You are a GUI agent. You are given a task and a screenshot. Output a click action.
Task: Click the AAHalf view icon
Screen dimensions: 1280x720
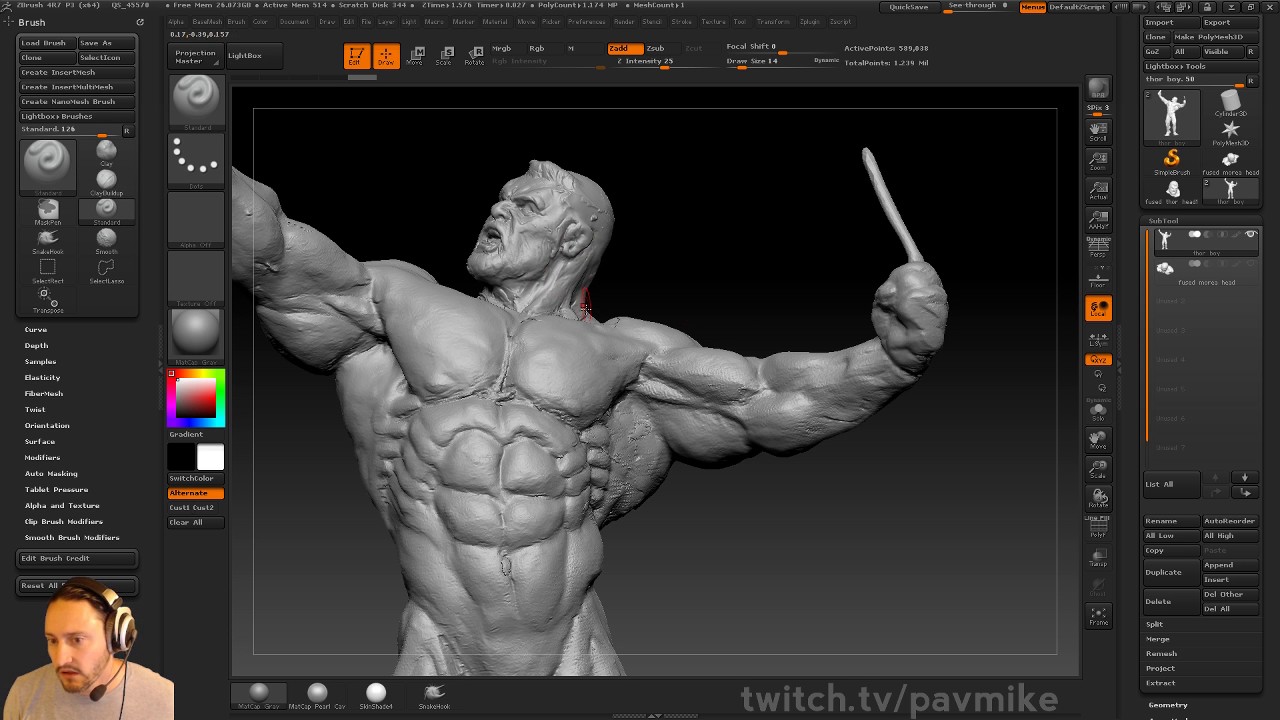click(x=1098, y=219)
